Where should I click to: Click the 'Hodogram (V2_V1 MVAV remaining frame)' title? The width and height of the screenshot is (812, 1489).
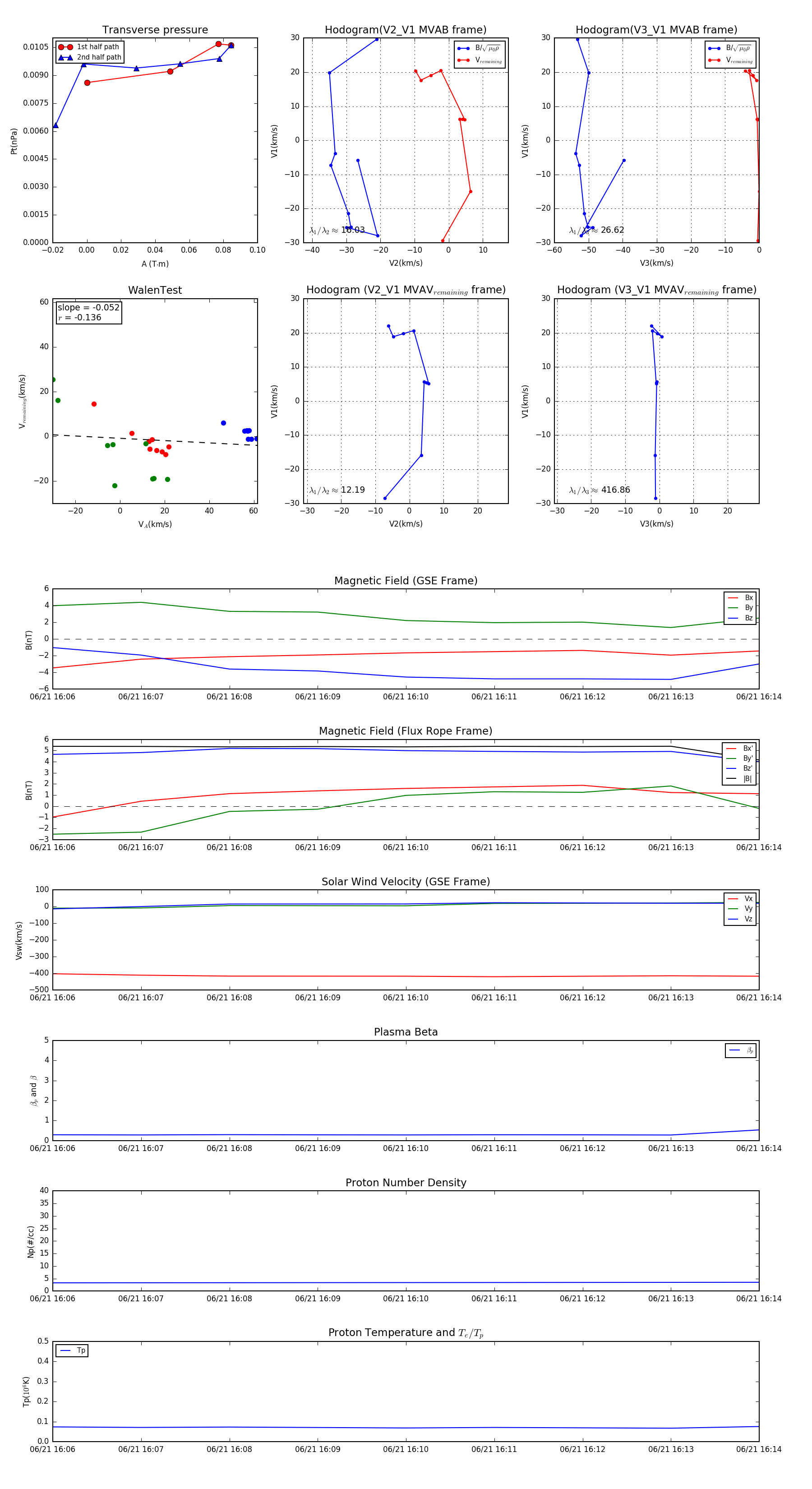click(x=406, y=290)
